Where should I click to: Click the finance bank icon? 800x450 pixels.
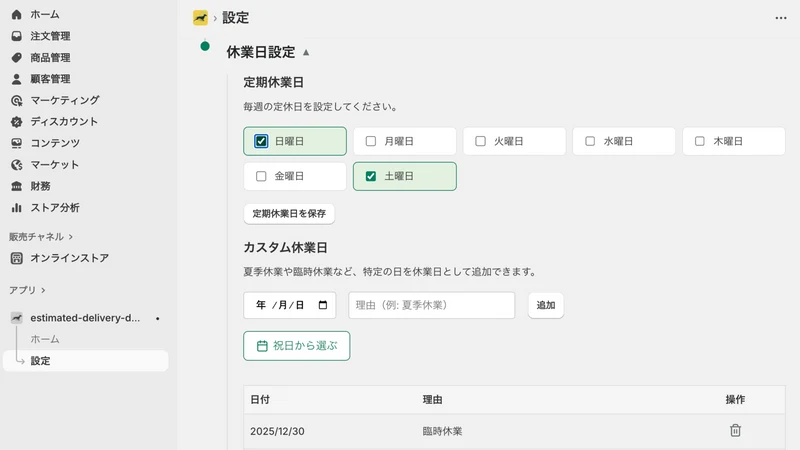pyautogui.click(x=16, y=186)
